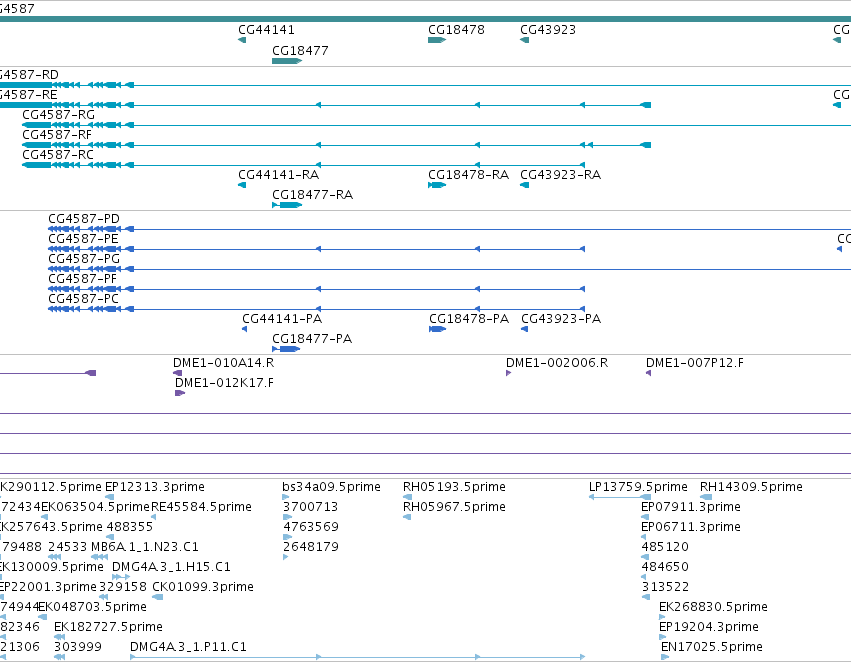Viewport: 851px width, 662px height.
Task: Select EST EK182727.5prime label
Action: (x=109, y=627)
